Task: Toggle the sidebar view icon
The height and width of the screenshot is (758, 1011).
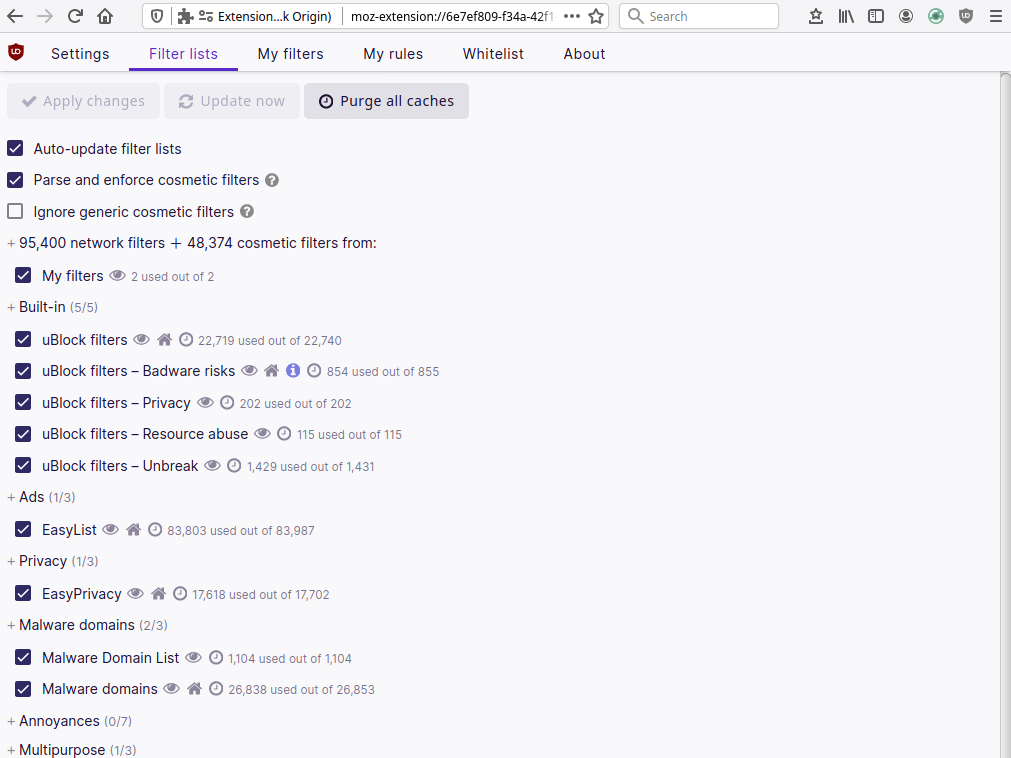Action: 876,16
